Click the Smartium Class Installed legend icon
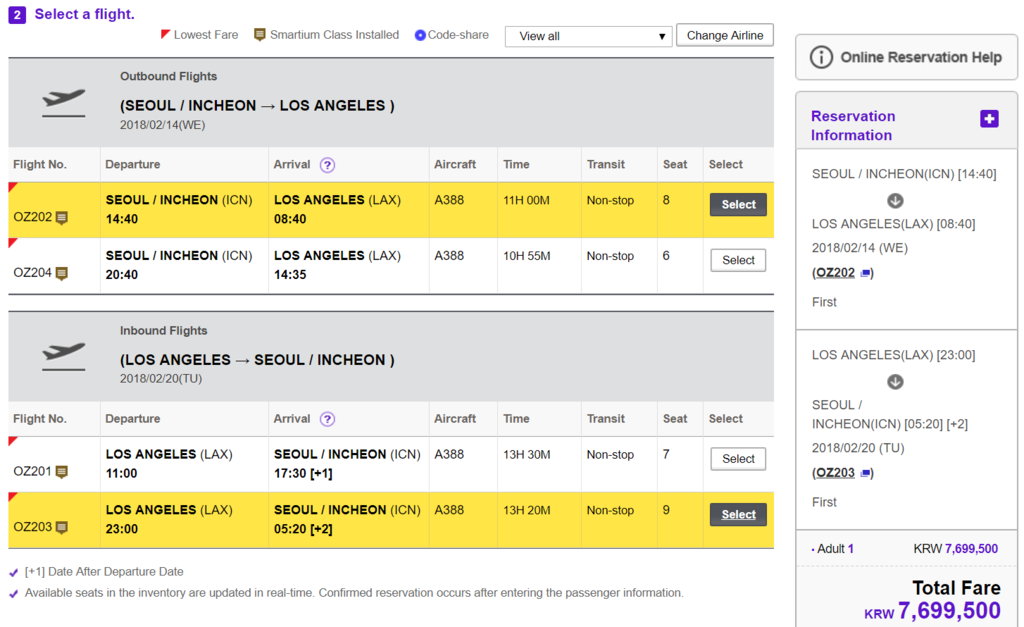 [259, 35]
